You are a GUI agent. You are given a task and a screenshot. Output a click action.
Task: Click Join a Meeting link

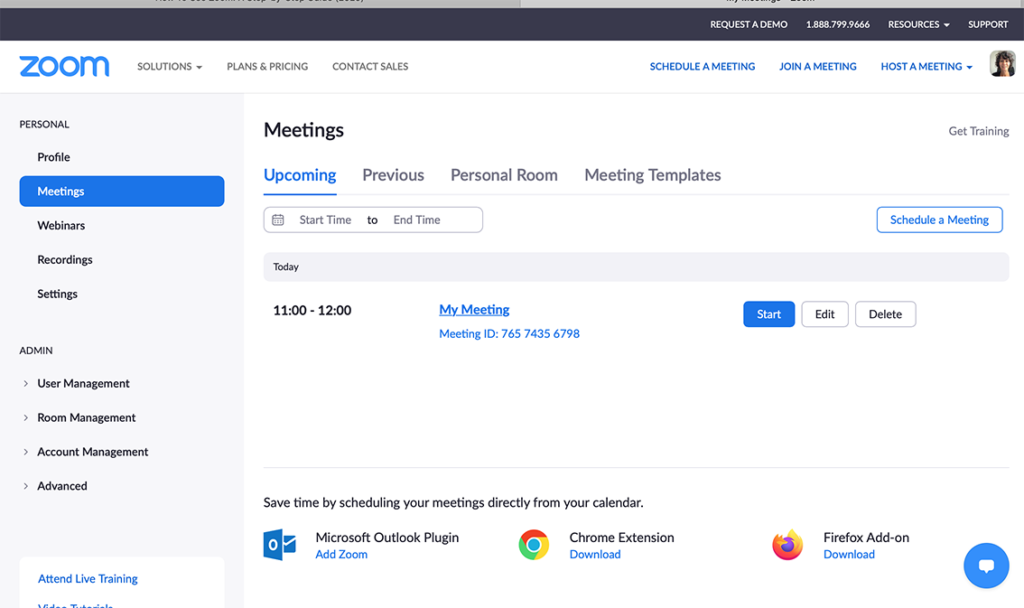click(x=818, y=67)
